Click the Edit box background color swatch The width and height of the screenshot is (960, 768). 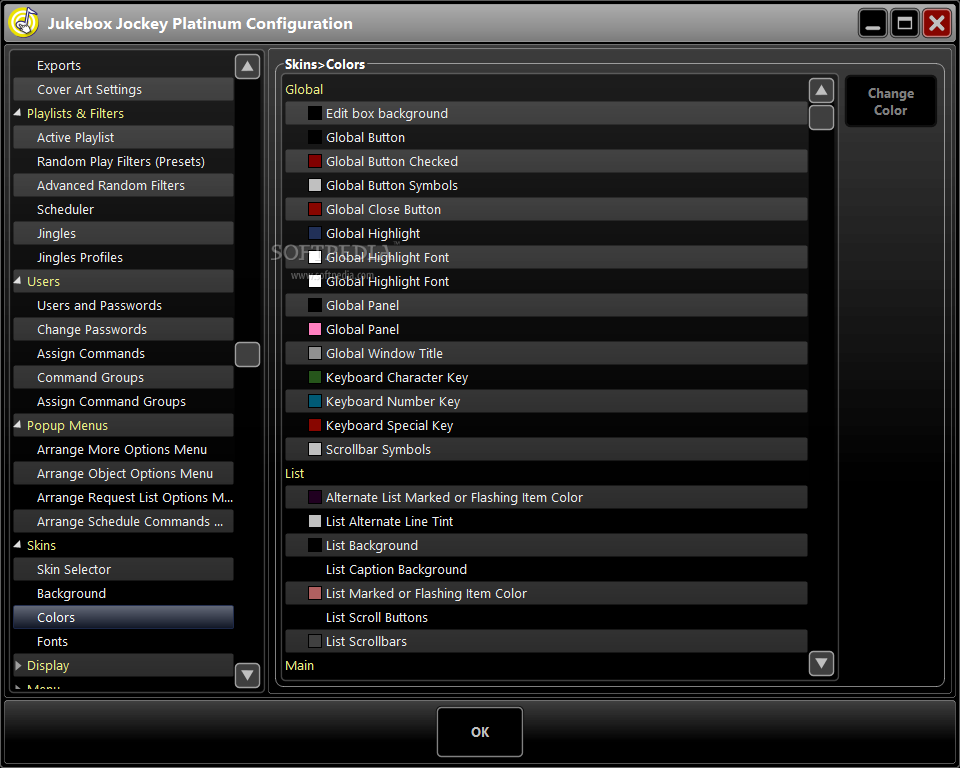coord(315,113)
